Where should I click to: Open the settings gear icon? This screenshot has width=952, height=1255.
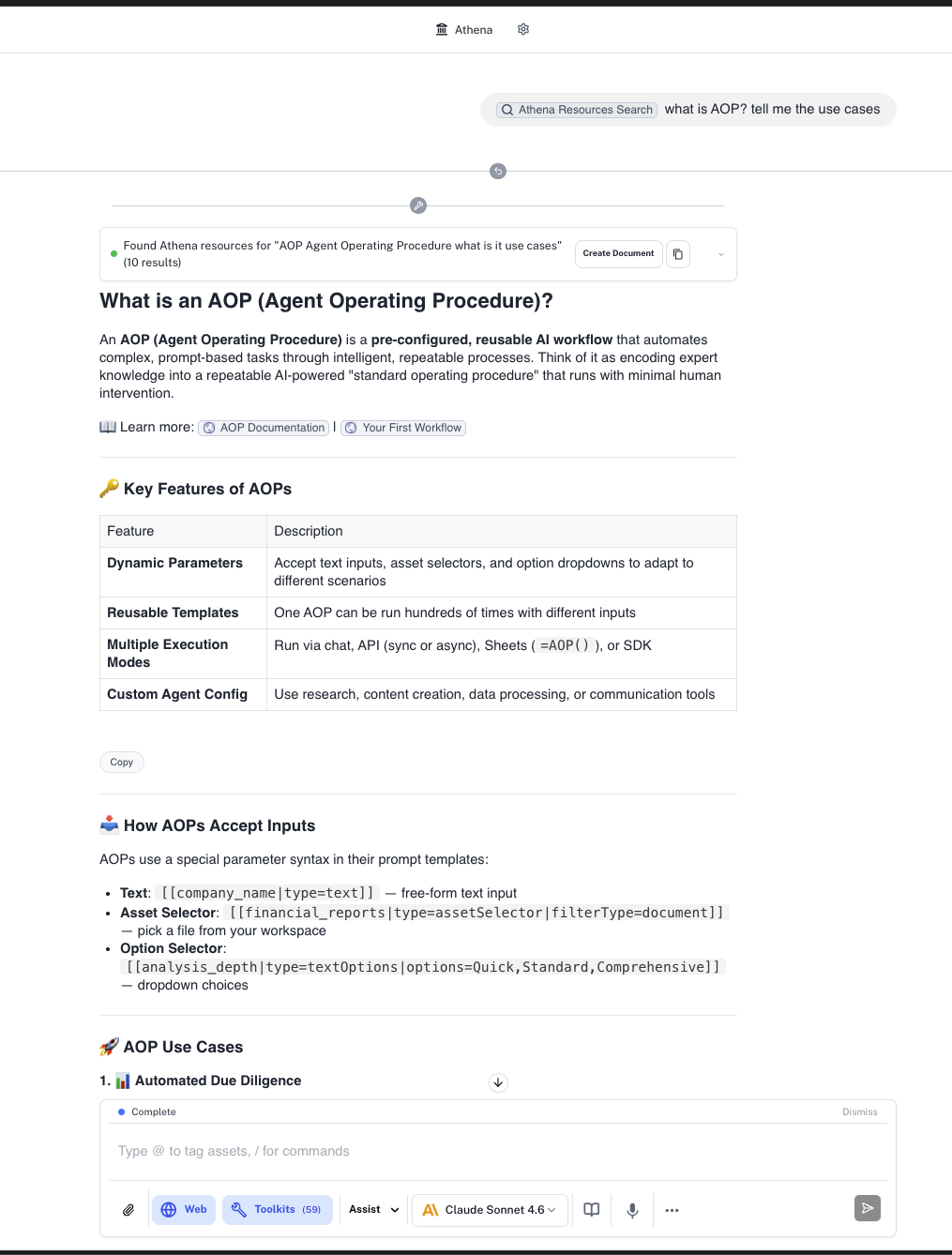pos(522,29)
